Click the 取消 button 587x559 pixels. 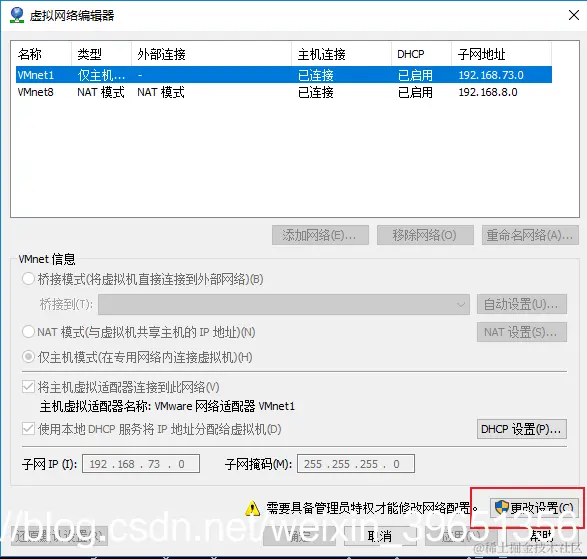[x=380, y=536]
